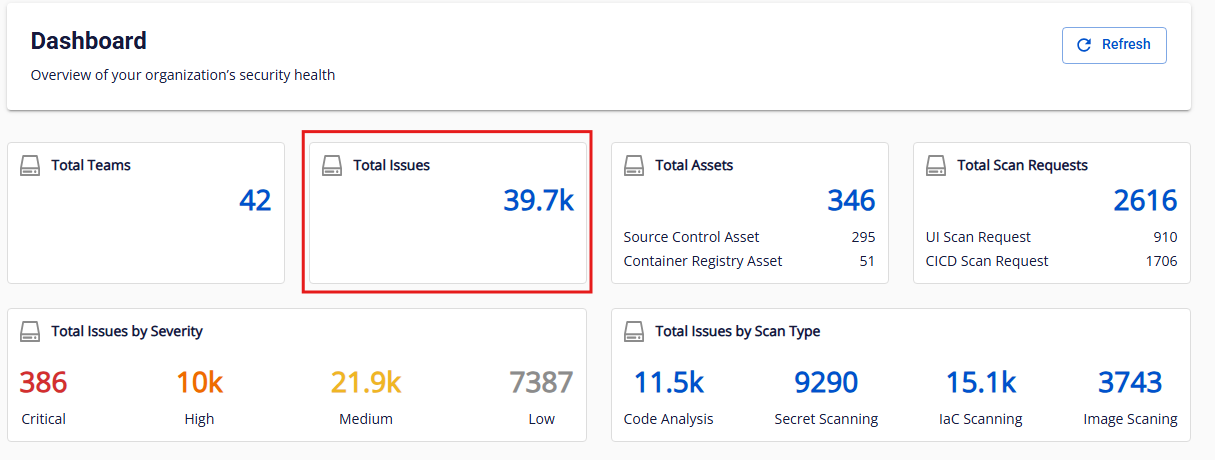Open the 42 Total Teams count
This screenshot has height=460, width=1215.
coord(255,201)
